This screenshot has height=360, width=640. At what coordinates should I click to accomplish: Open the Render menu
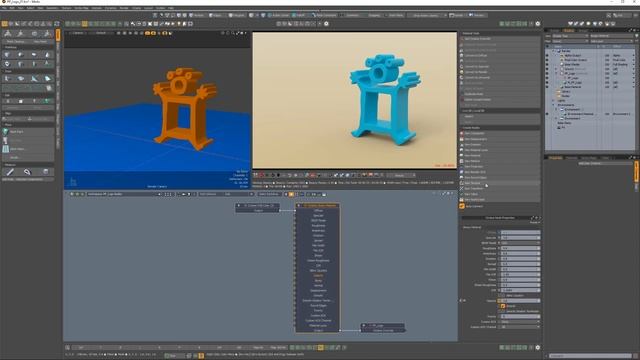(x=124, y=8)
